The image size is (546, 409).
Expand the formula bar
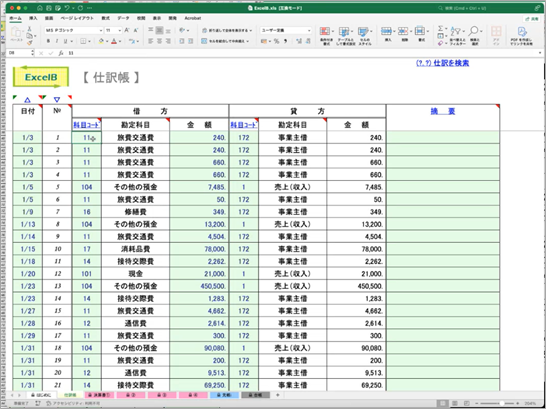pyautogui.click(x=540, y=53)
